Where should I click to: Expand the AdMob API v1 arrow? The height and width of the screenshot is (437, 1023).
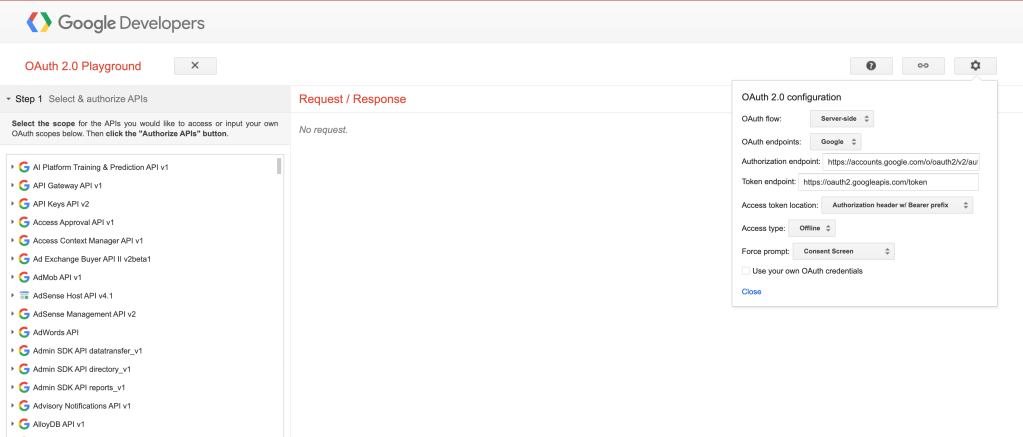[x=12, y=277]
